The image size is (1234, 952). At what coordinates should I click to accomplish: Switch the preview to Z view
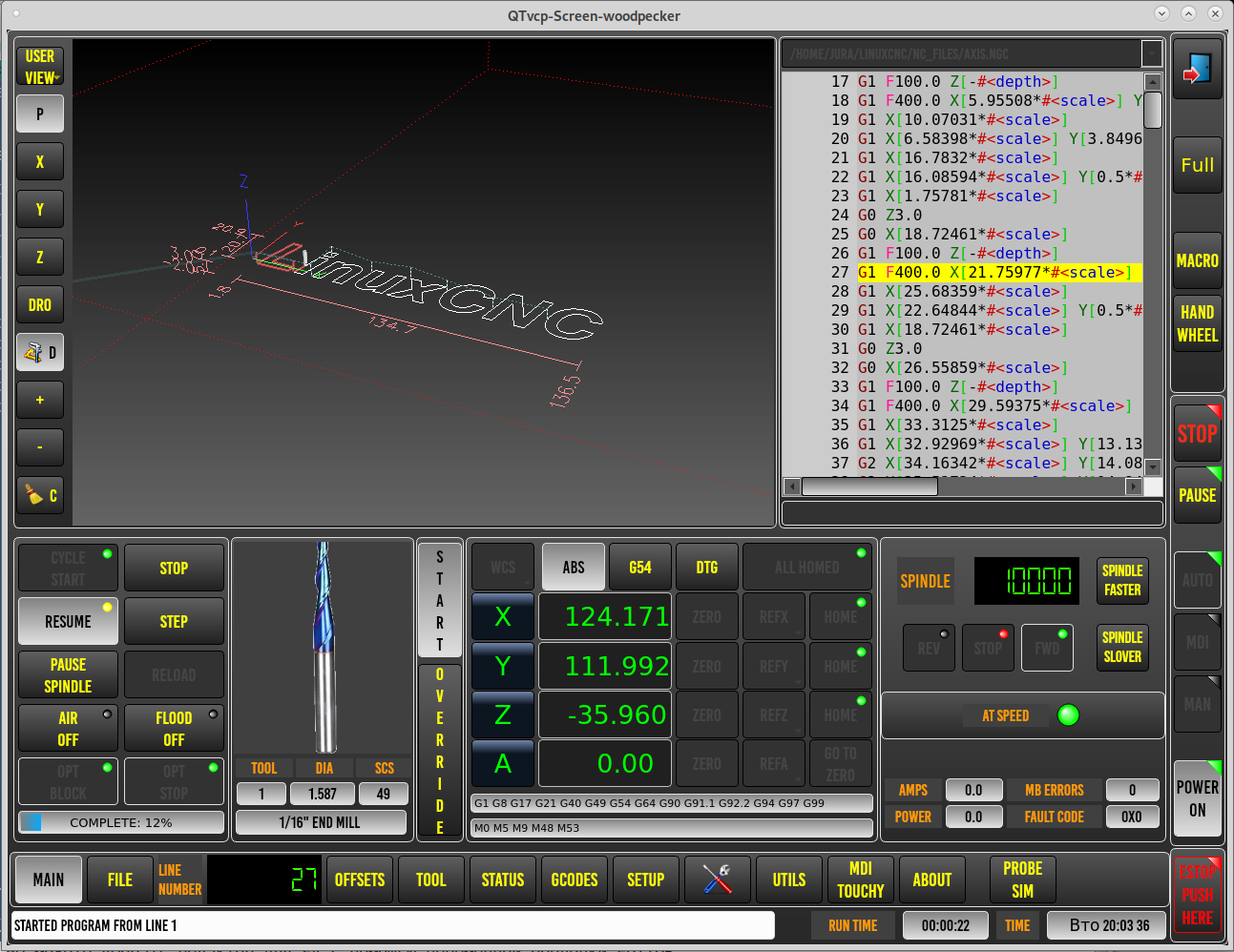click(40, 257)
